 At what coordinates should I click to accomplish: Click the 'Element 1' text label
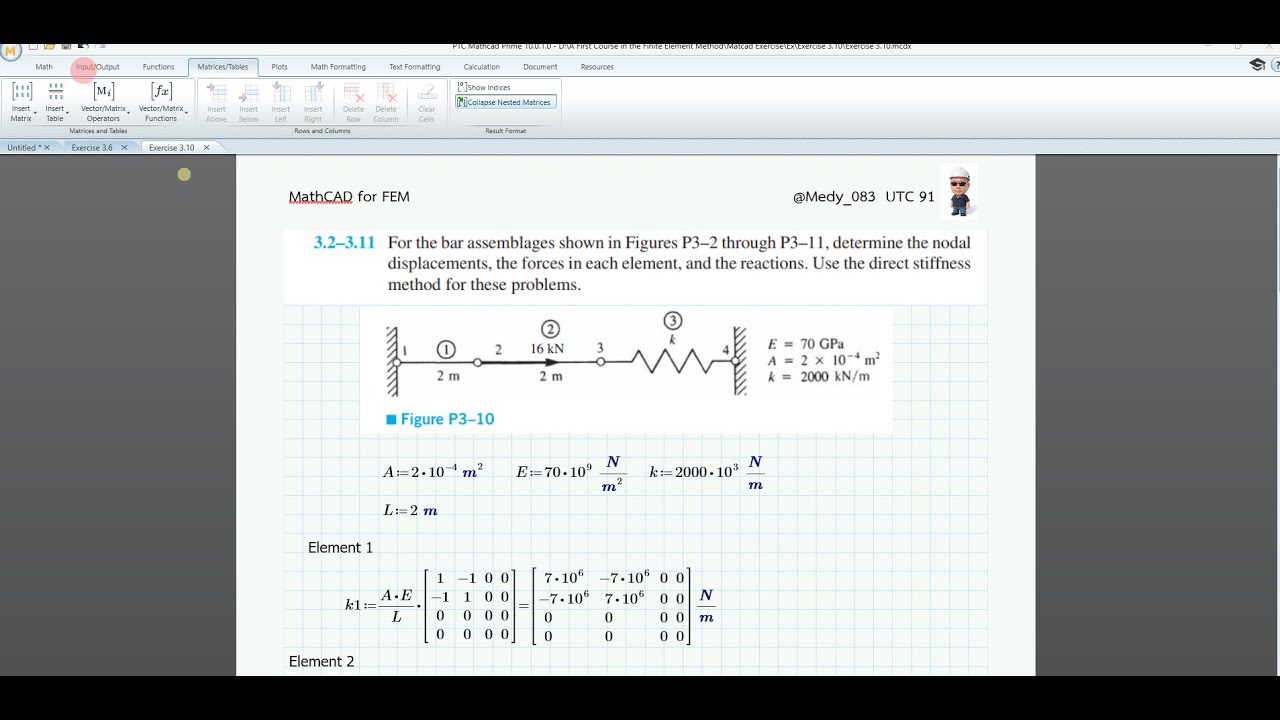340,548
